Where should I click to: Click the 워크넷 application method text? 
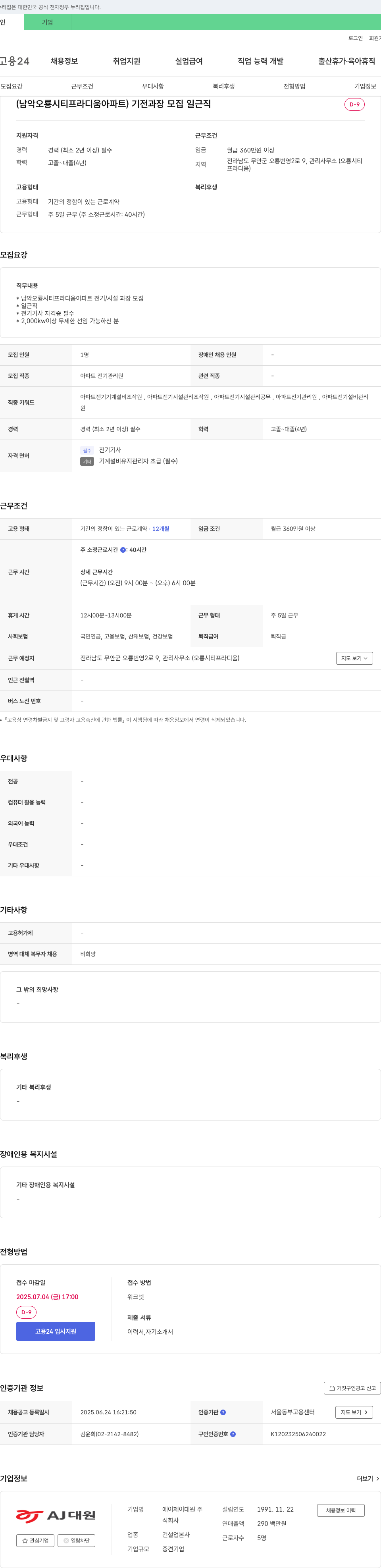[136, 1297]
